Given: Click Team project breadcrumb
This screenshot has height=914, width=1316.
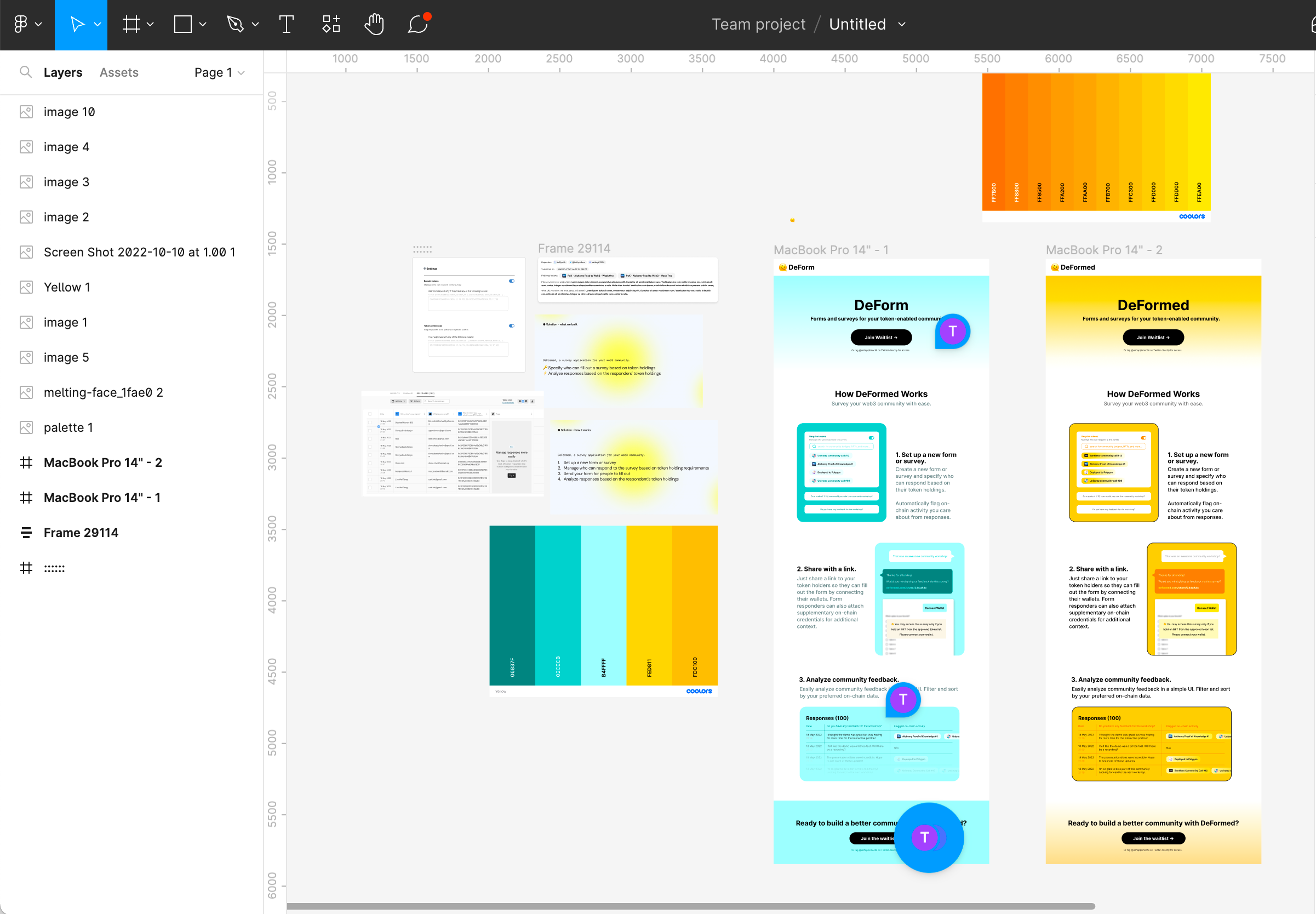Looking at the screenshot, I should click(x=758, y=24).
